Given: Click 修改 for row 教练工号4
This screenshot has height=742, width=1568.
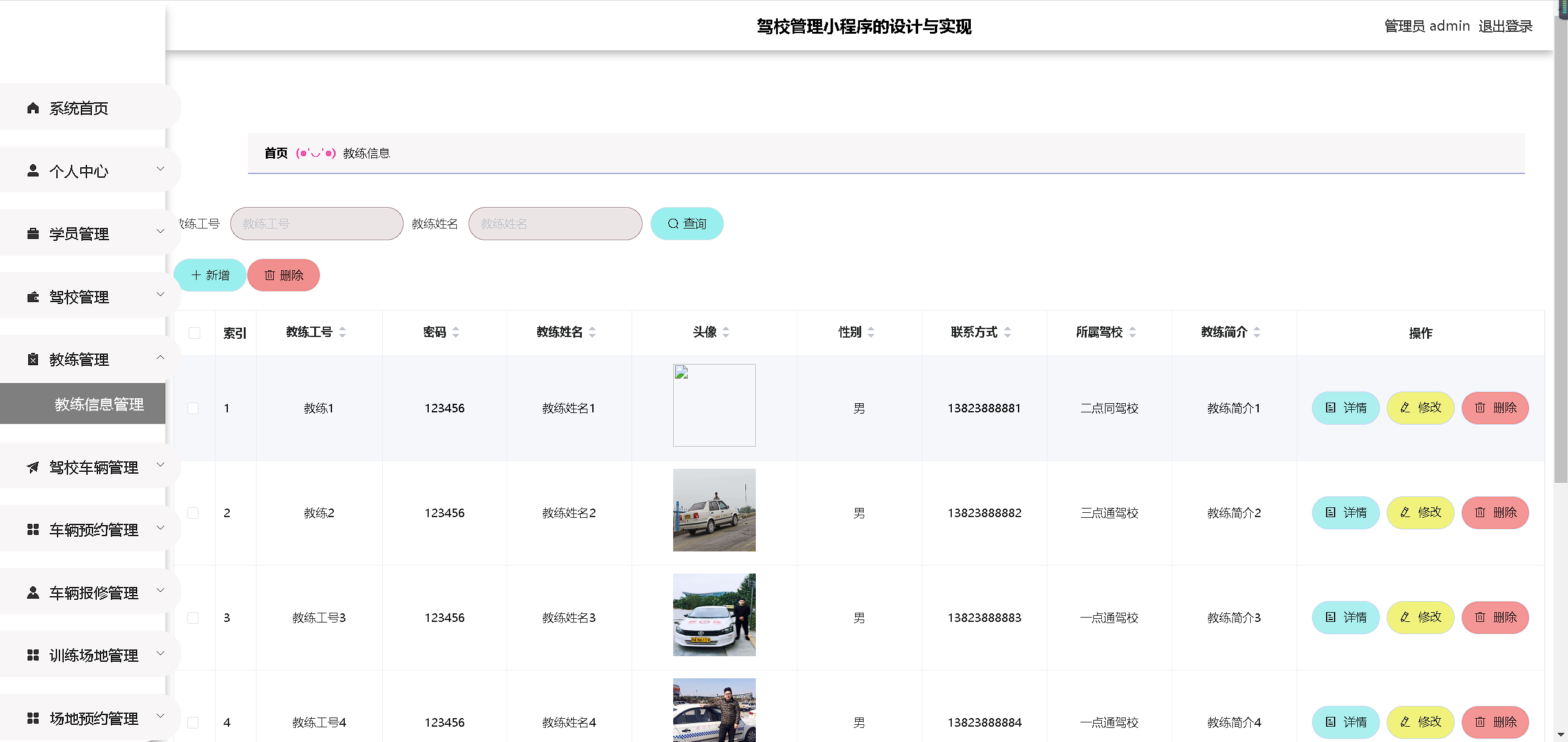Looking at the screenshot, I should [1420, 722].
